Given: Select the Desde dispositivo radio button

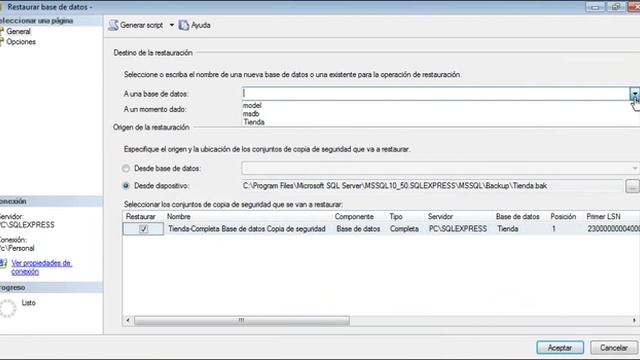Looking at the screenshot, I should tap(126, 186).
